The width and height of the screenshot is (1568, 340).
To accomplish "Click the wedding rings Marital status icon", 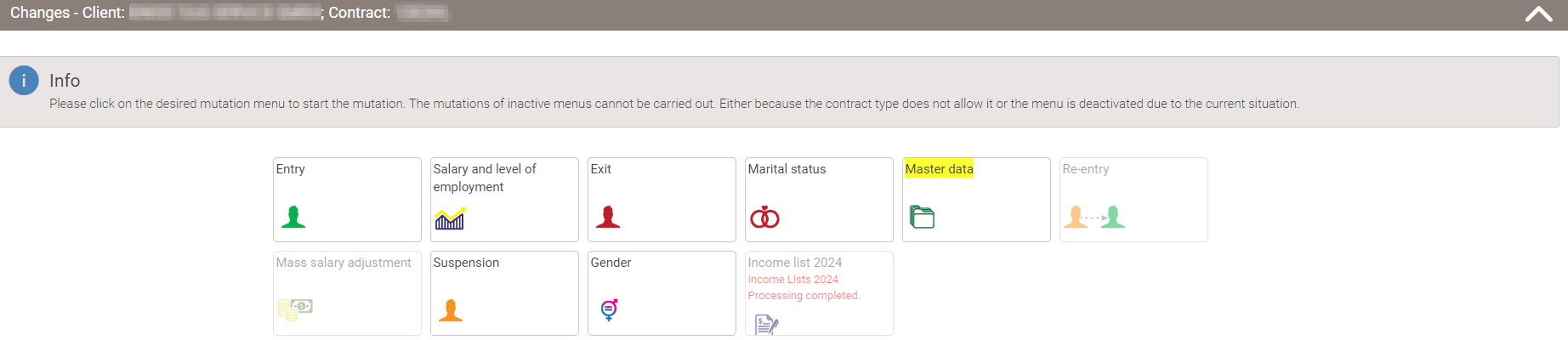I will (764, 218).
